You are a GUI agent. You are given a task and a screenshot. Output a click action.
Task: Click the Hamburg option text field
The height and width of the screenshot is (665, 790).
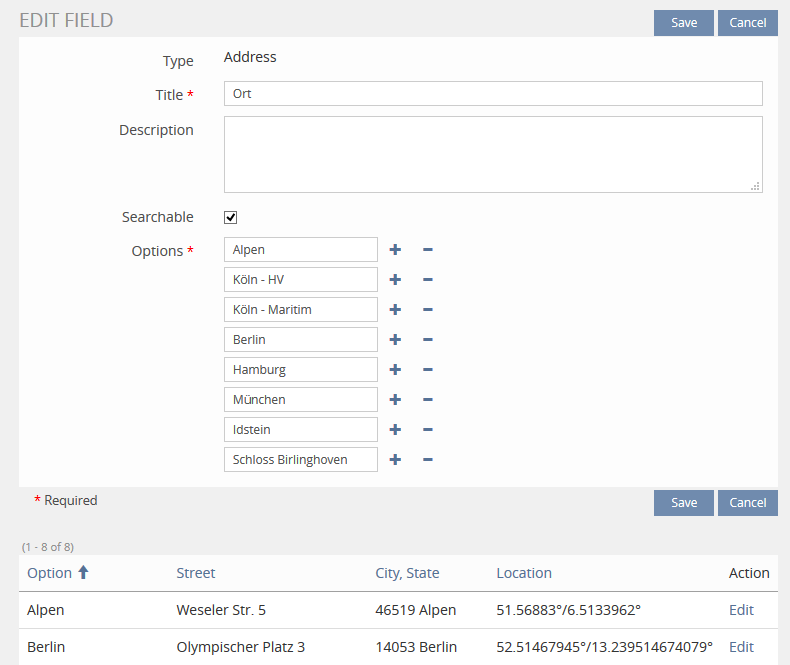click(x=300, y=370)
